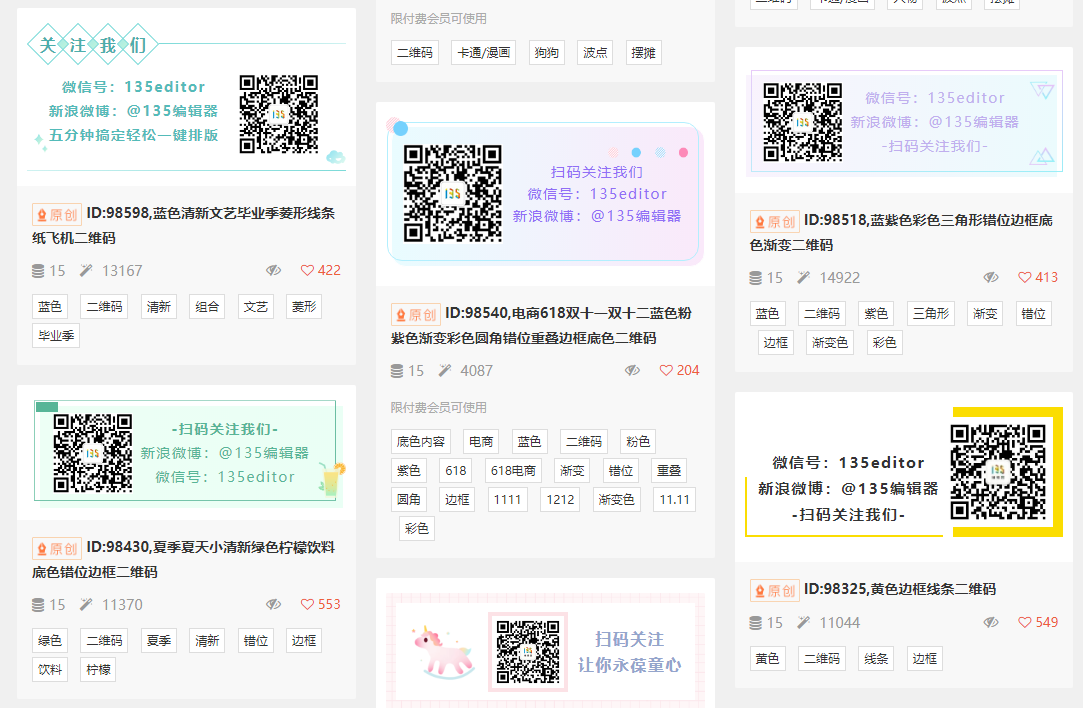Open title ID:98540 电商618双十一
This screenshot has height=708, width=1083.
pos(542,325)
